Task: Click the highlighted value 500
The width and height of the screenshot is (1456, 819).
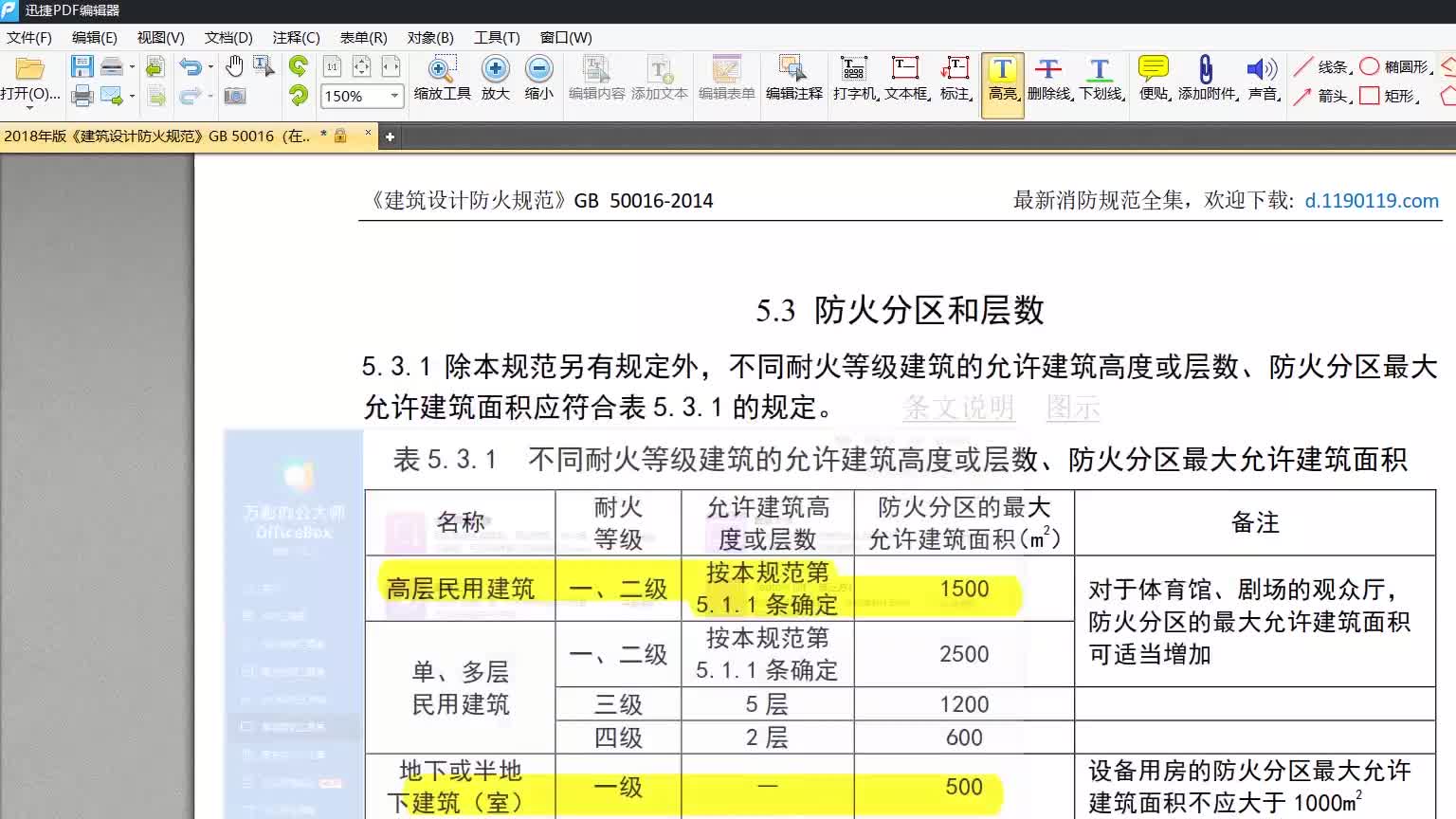Action: (964, 787)
